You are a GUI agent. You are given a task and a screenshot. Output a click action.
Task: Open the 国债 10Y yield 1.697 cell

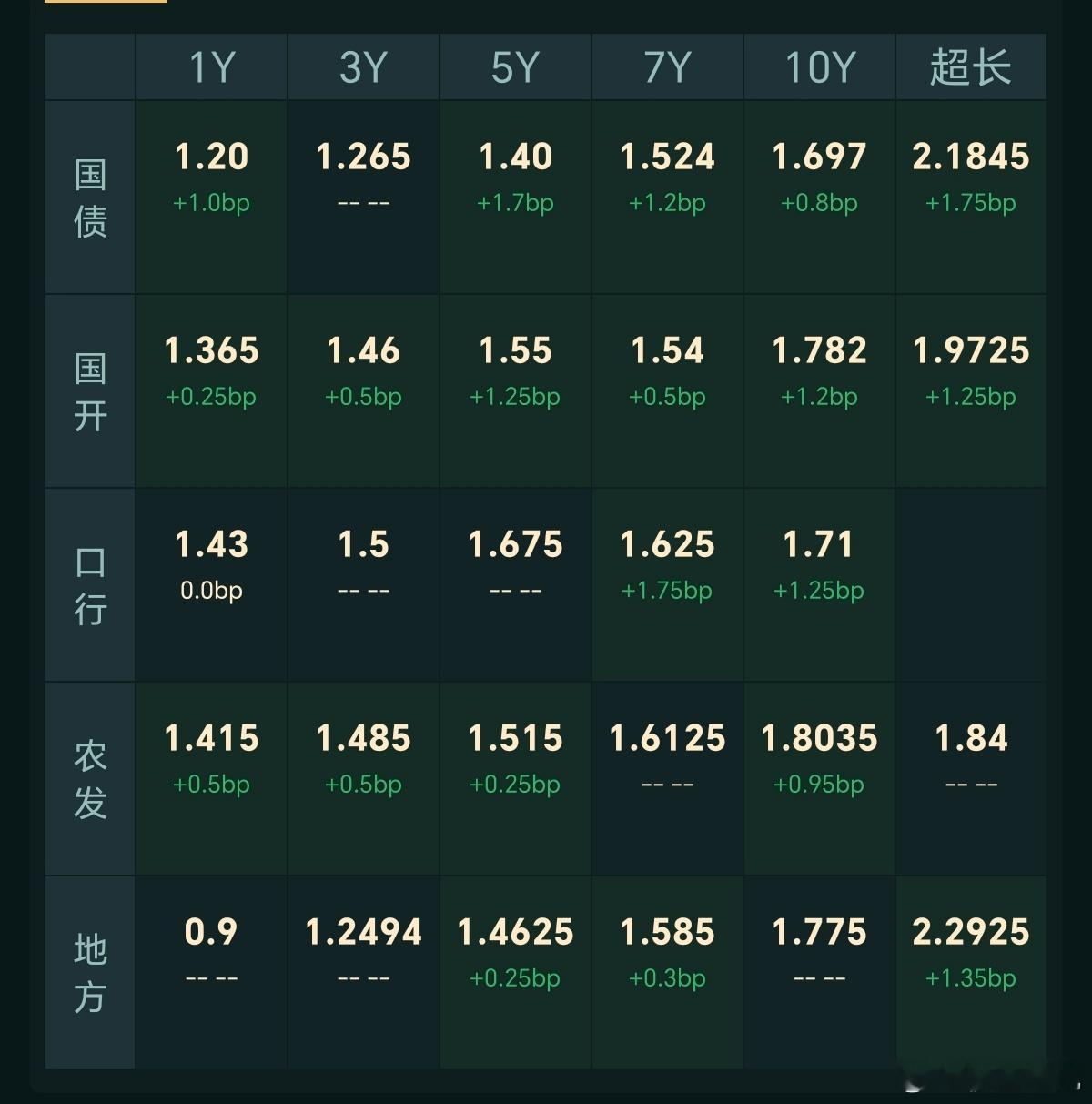[819, 198]
